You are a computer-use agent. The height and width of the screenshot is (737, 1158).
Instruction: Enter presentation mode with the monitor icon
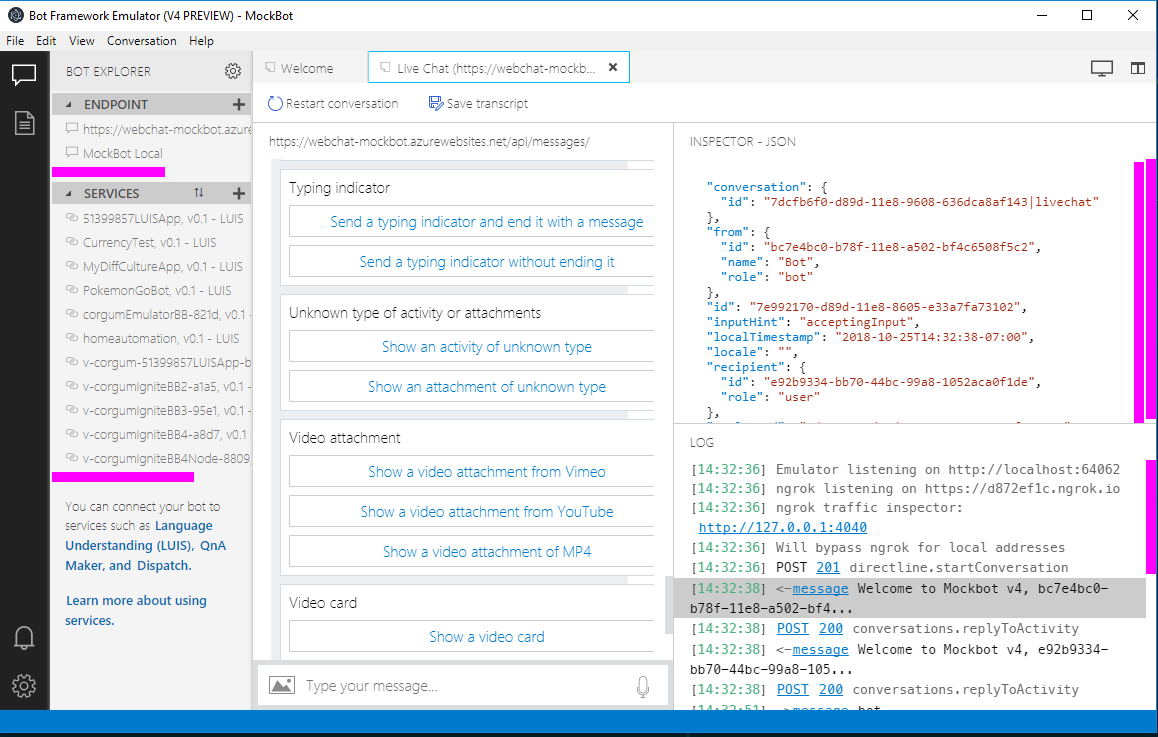pos(1102,66)
